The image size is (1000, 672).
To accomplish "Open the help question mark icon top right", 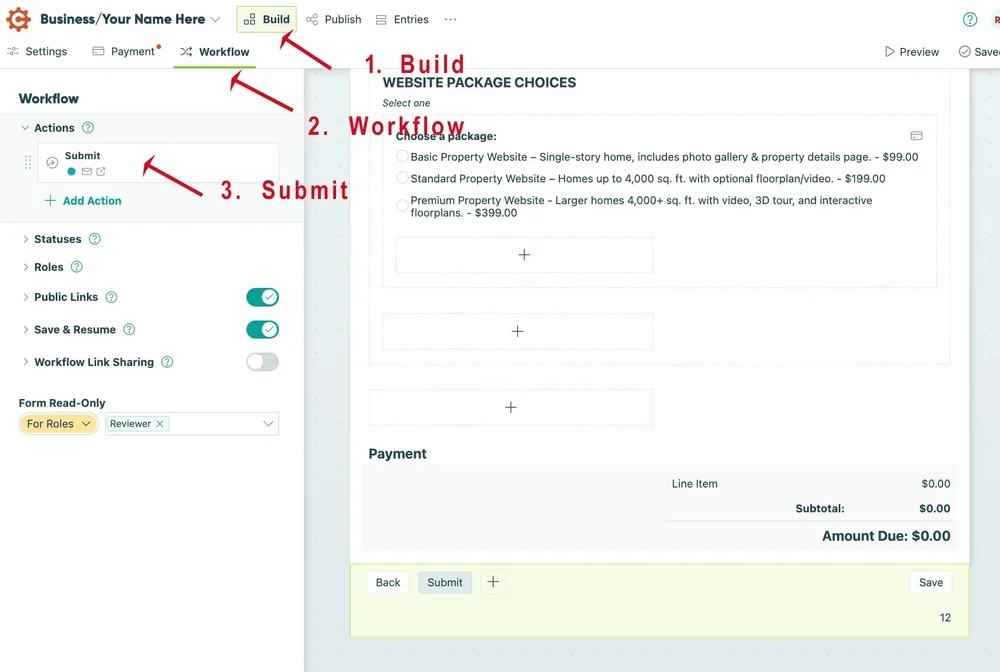I will coord(968,19).
